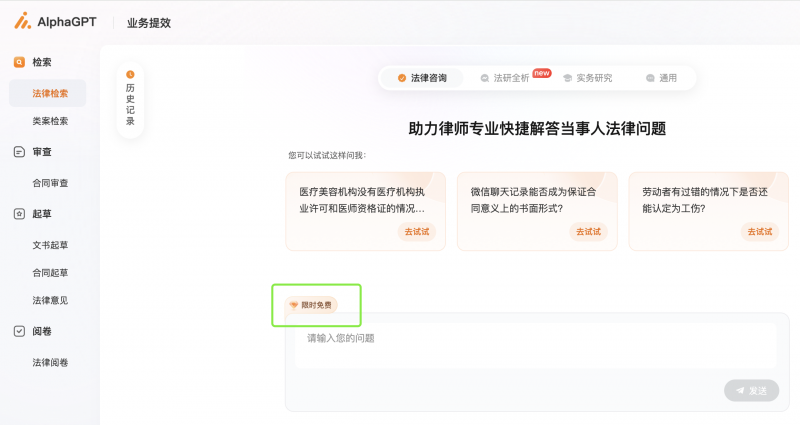The image size is (800, 425).
Task: Click the 限时免费 diamond icon
Action: [x=294, y=305]
